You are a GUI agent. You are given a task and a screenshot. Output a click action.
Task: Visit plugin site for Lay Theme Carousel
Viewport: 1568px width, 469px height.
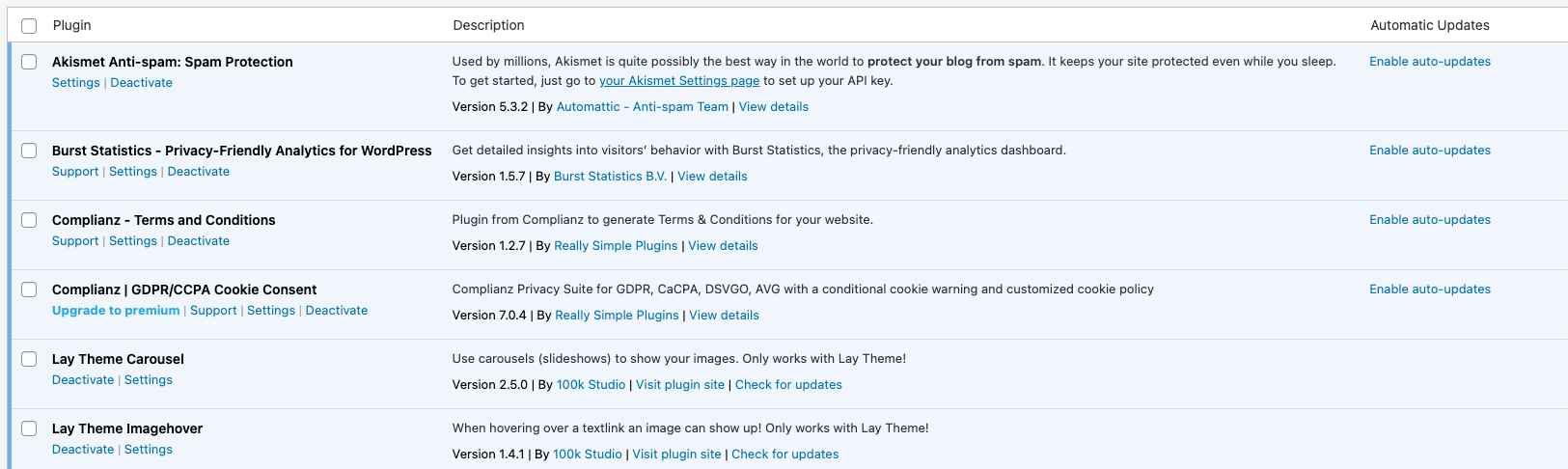click(679, 385)
